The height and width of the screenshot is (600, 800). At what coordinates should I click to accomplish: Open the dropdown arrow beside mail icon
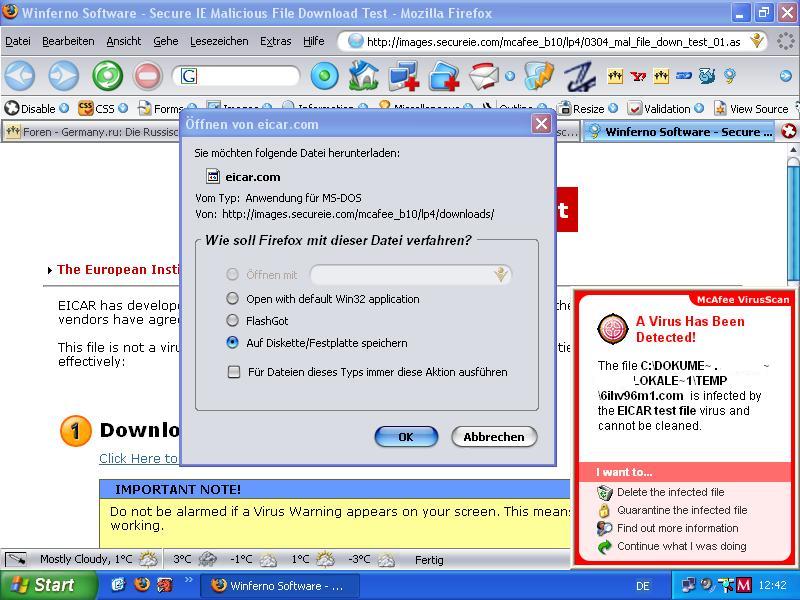(510, 77)
